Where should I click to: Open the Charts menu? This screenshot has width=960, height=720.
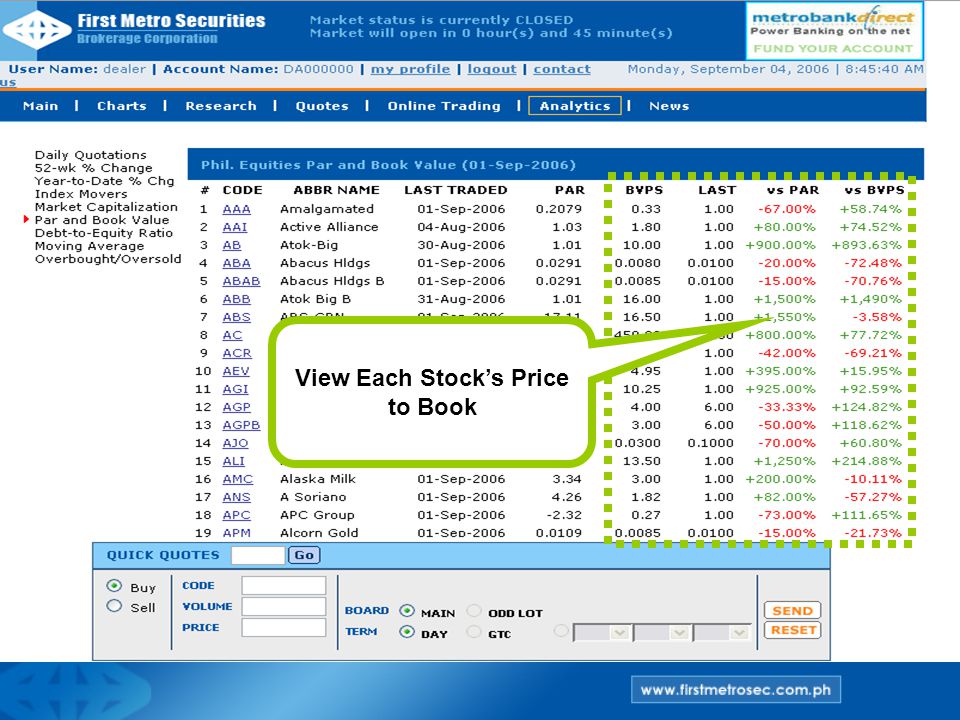[x=122, y=106]
